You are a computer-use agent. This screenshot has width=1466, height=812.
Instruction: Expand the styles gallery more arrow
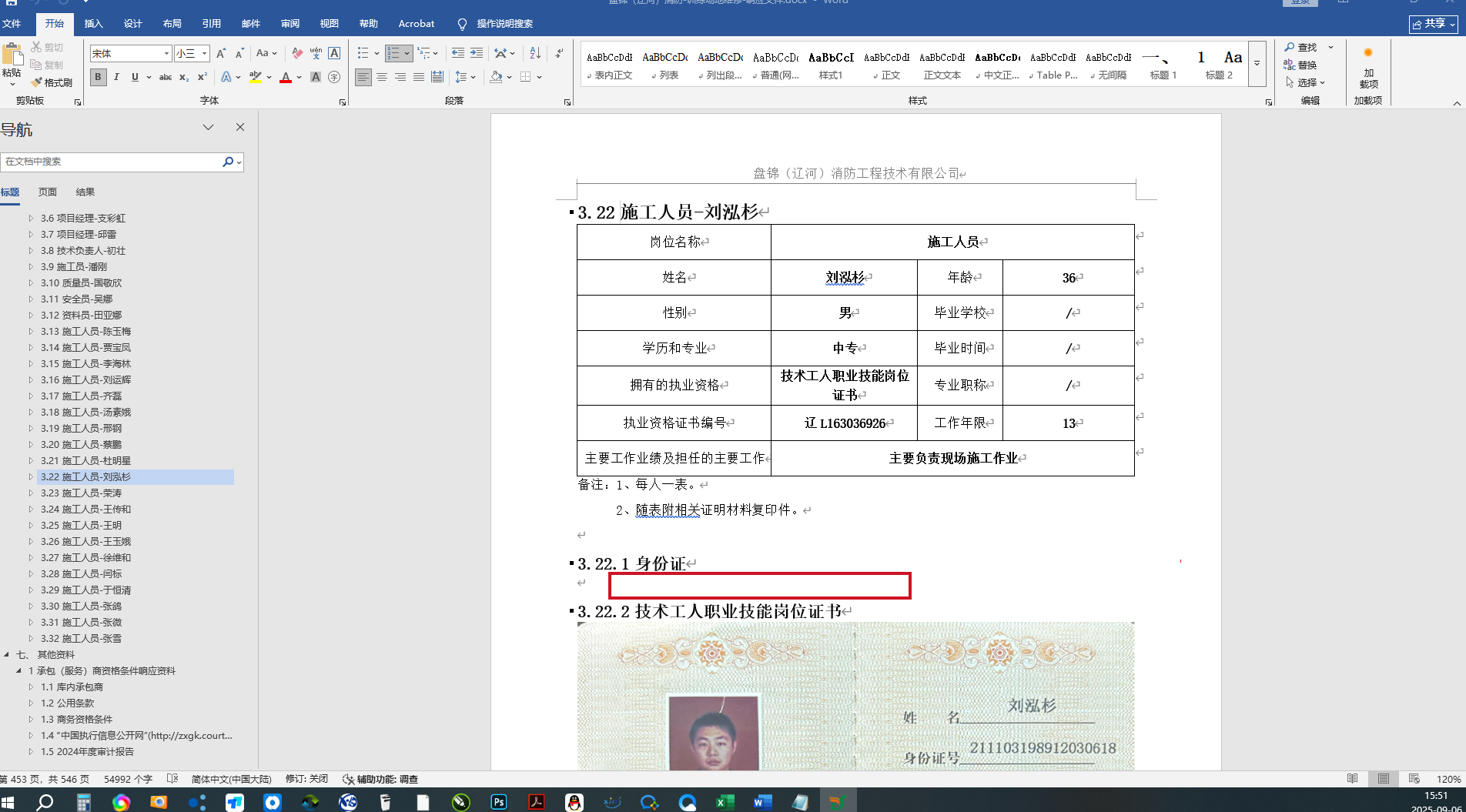(1257, 63)
